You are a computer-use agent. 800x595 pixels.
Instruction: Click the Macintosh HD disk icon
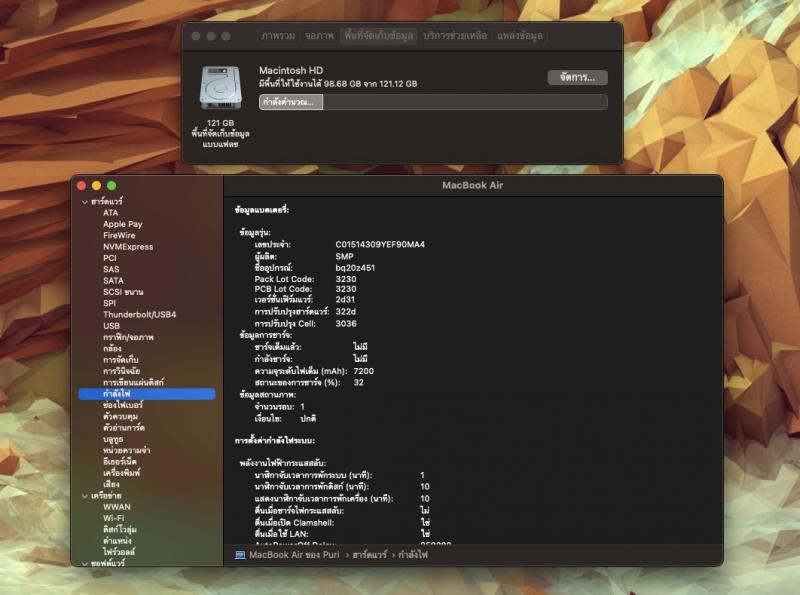(x=220, y=87)
